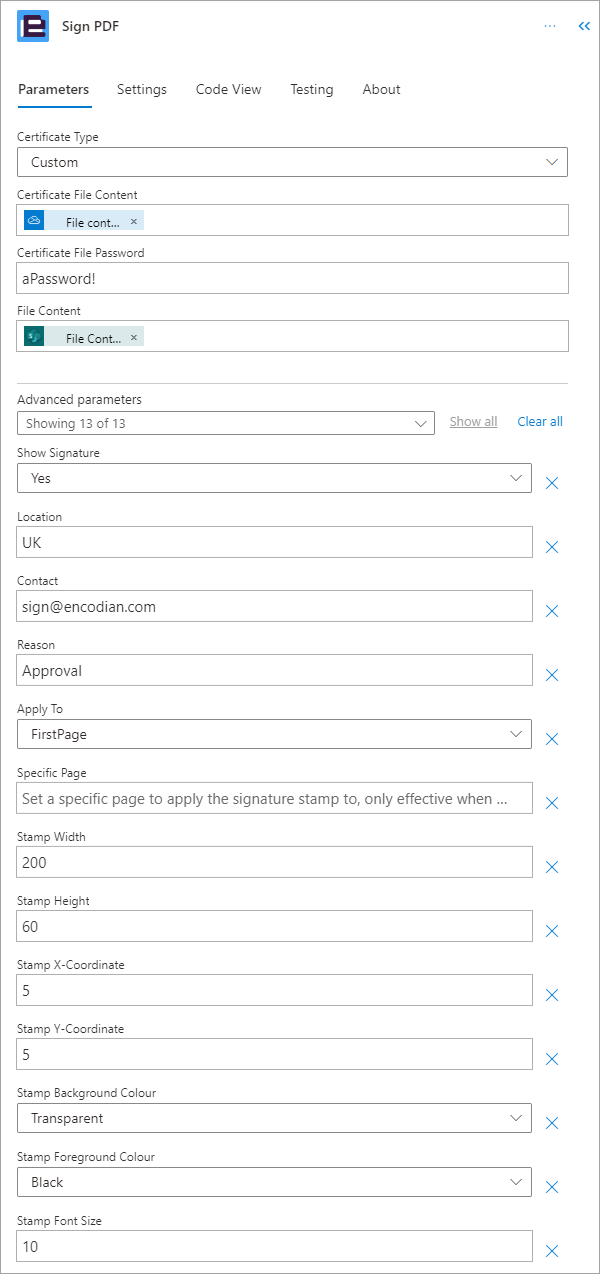Delete the Reason advanced parameter
The image size is (600, 1274).
[x=551, y=675]
